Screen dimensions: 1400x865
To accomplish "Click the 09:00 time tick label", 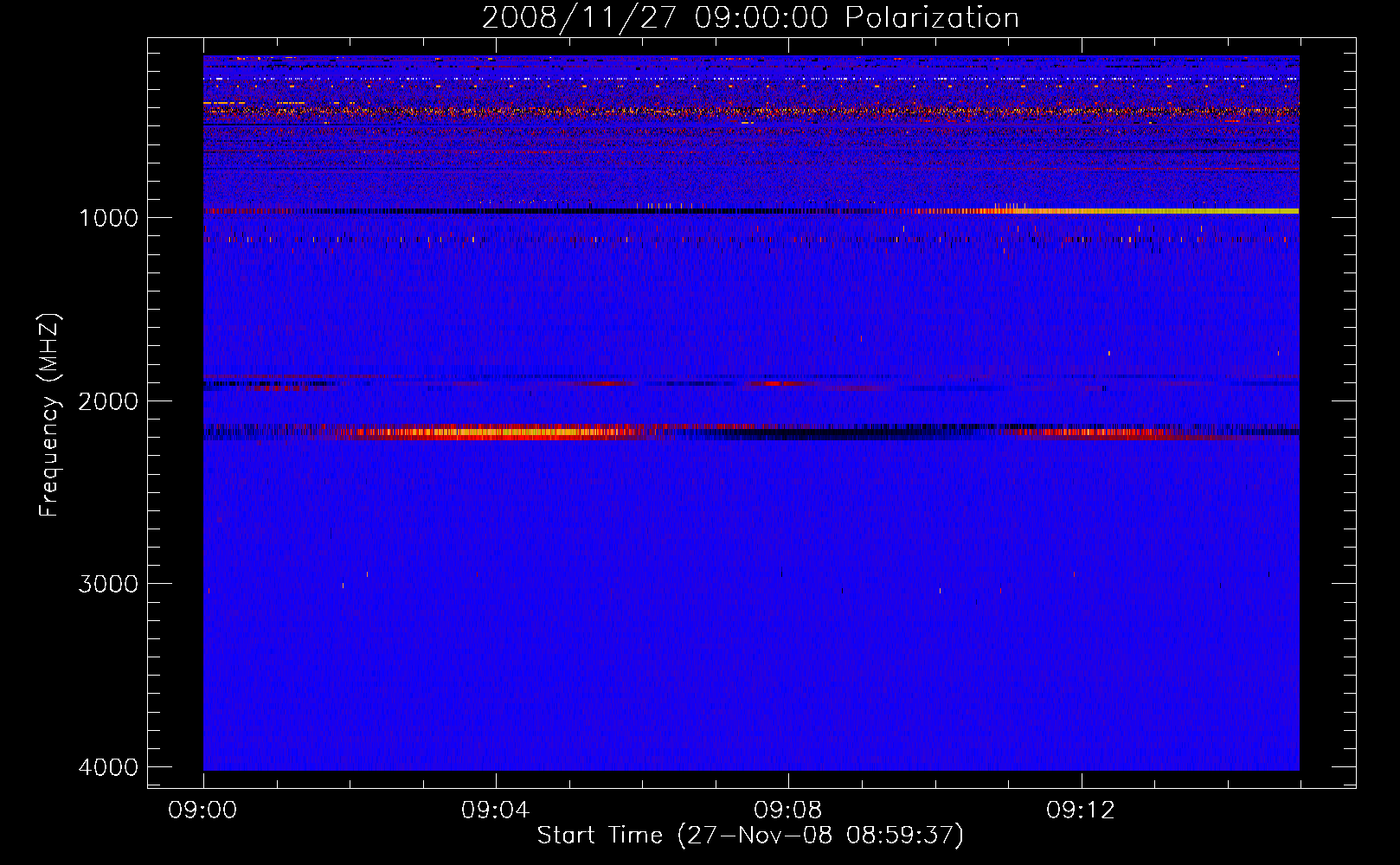I will (x=203, y=811).
